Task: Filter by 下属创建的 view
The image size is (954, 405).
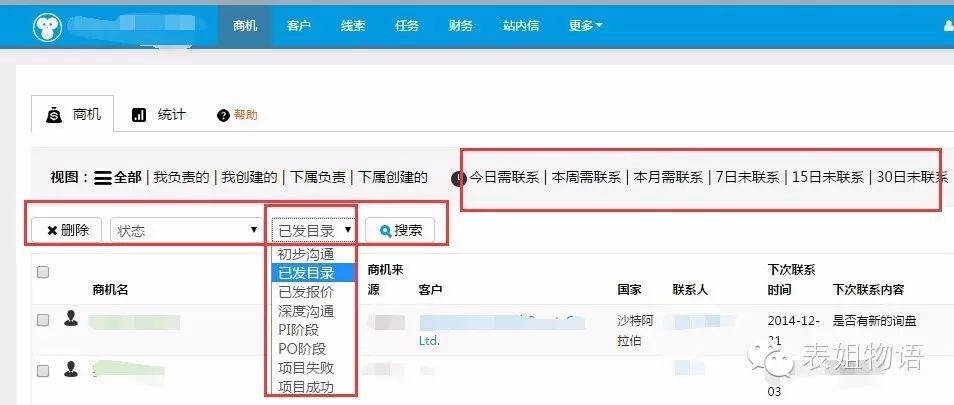Action: [392, 178]
